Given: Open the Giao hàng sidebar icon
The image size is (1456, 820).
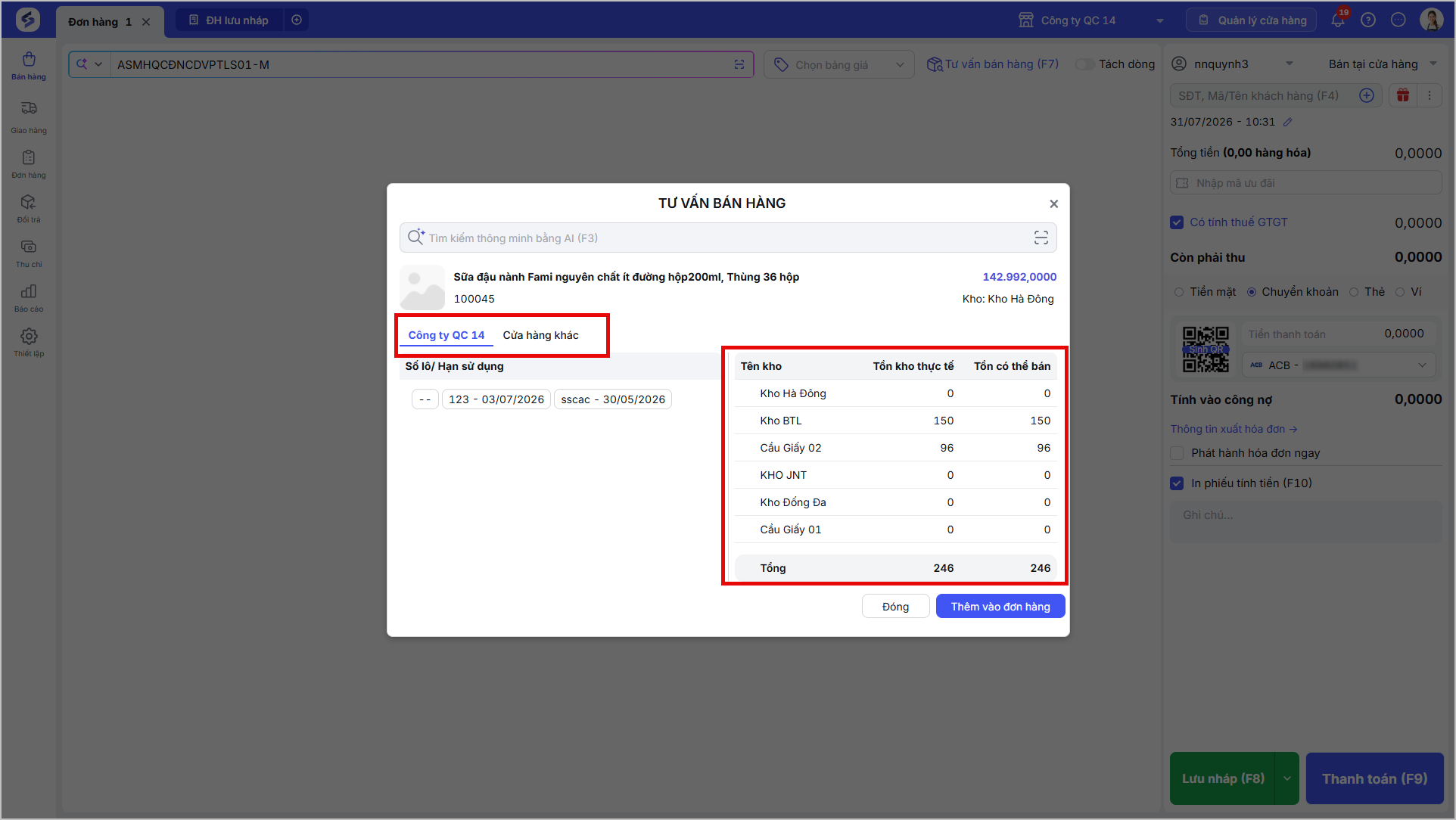Looking at the screenshot, I should pos(29,116).
